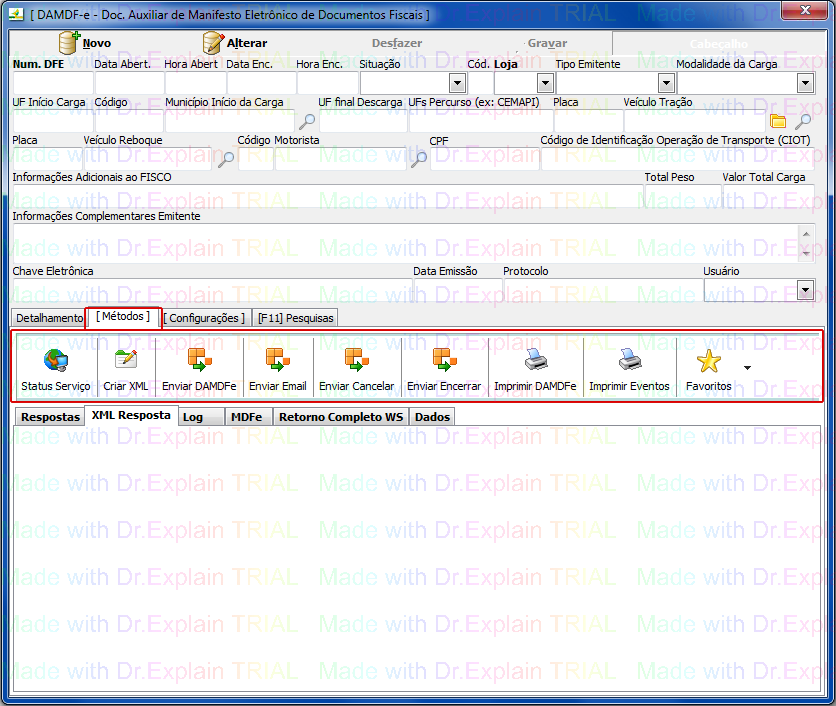Click the UFs Percurso field
This screenshot has height=706, width=836.
click(481, 122)
